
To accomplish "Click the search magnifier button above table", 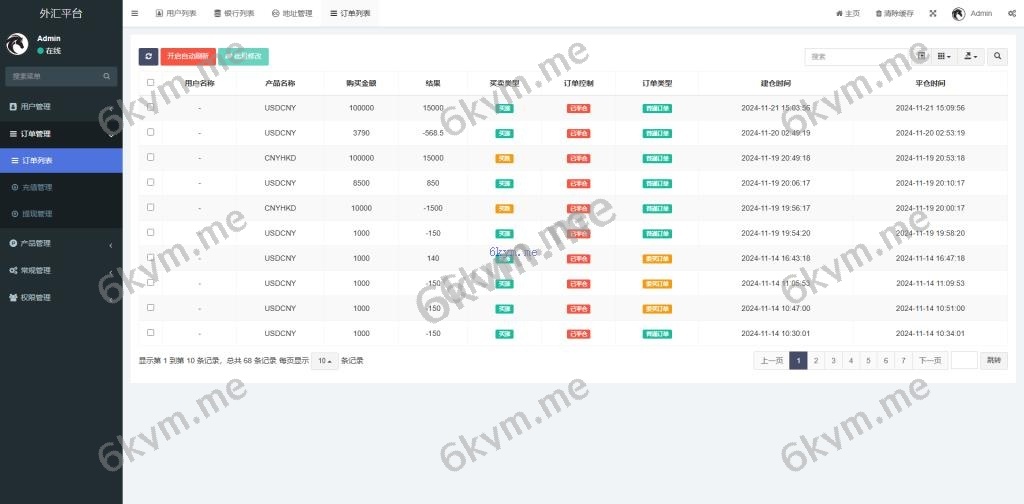I will coord(998,57).
